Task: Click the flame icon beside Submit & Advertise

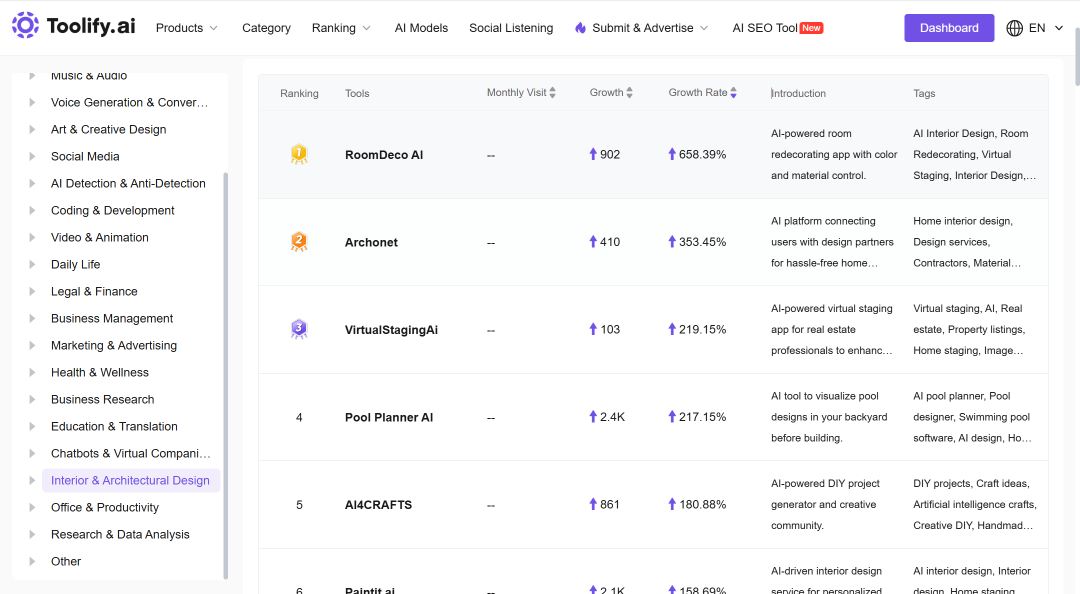Action: point(581,28)
